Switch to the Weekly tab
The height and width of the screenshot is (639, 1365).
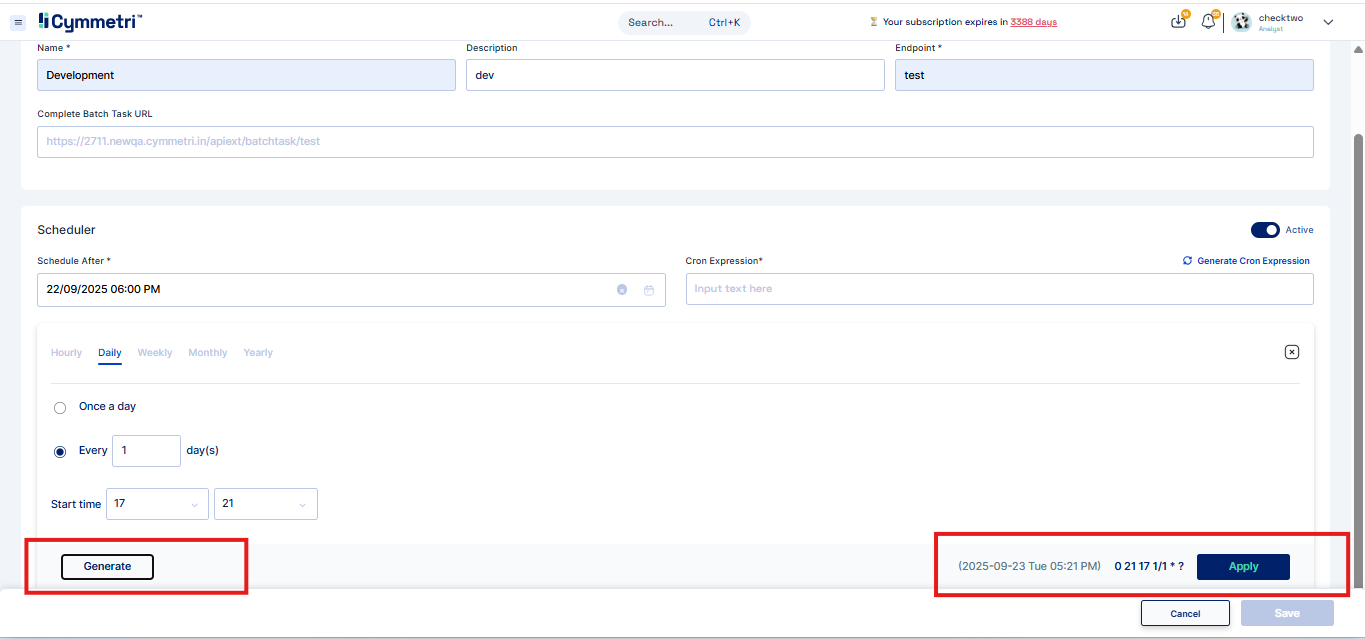point(155,353)
